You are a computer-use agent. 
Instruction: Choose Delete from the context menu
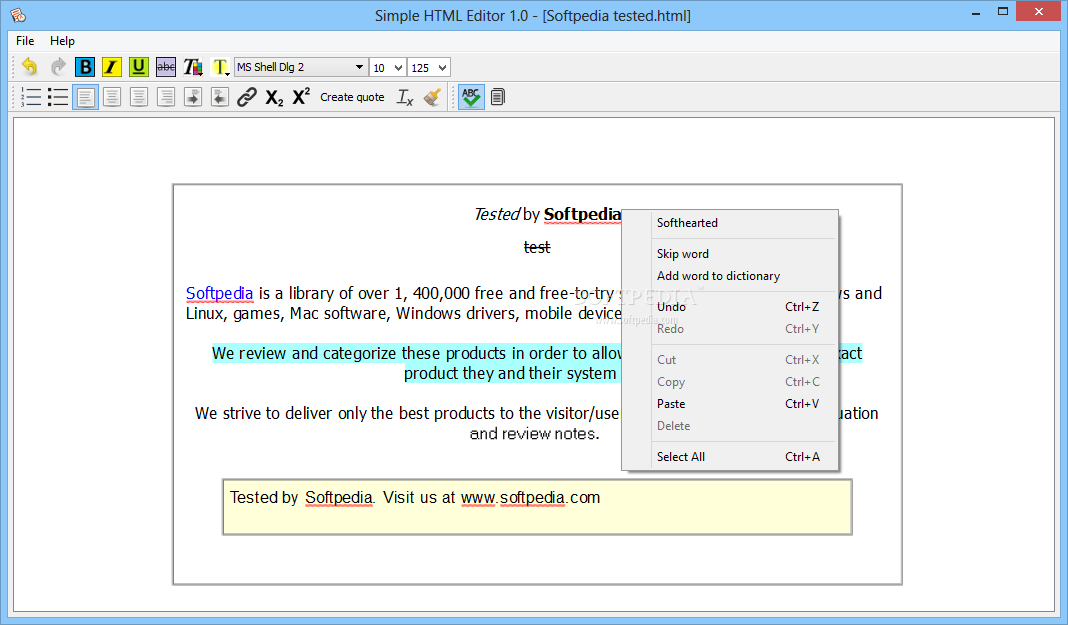tap(730, 426)
